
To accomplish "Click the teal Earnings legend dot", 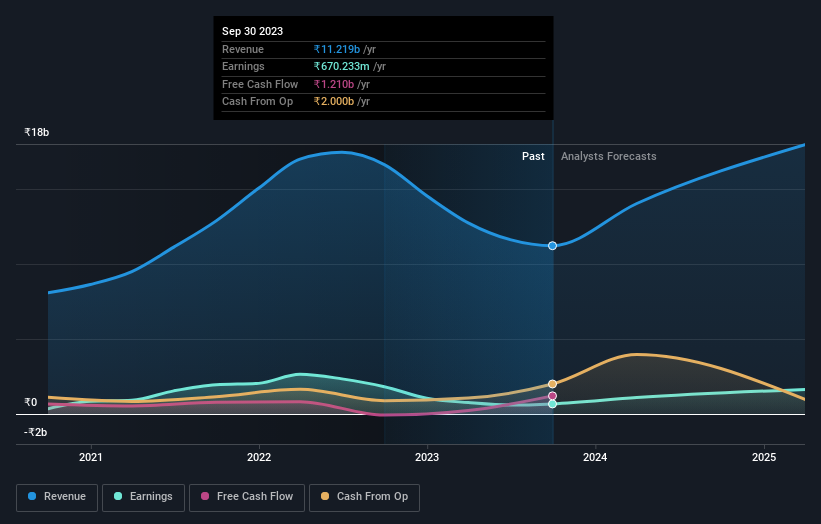I will click(x=118, y=496).
